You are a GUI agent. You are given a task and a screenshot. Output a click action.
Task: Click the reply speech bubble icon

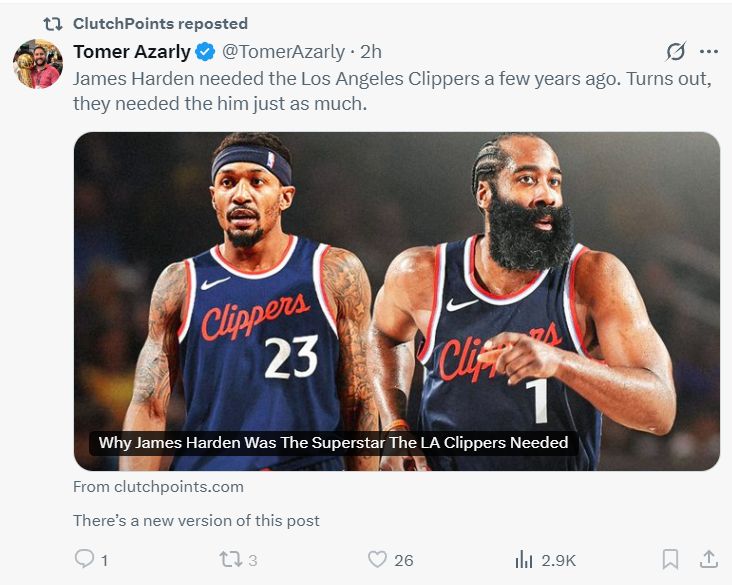click(86, 559)
